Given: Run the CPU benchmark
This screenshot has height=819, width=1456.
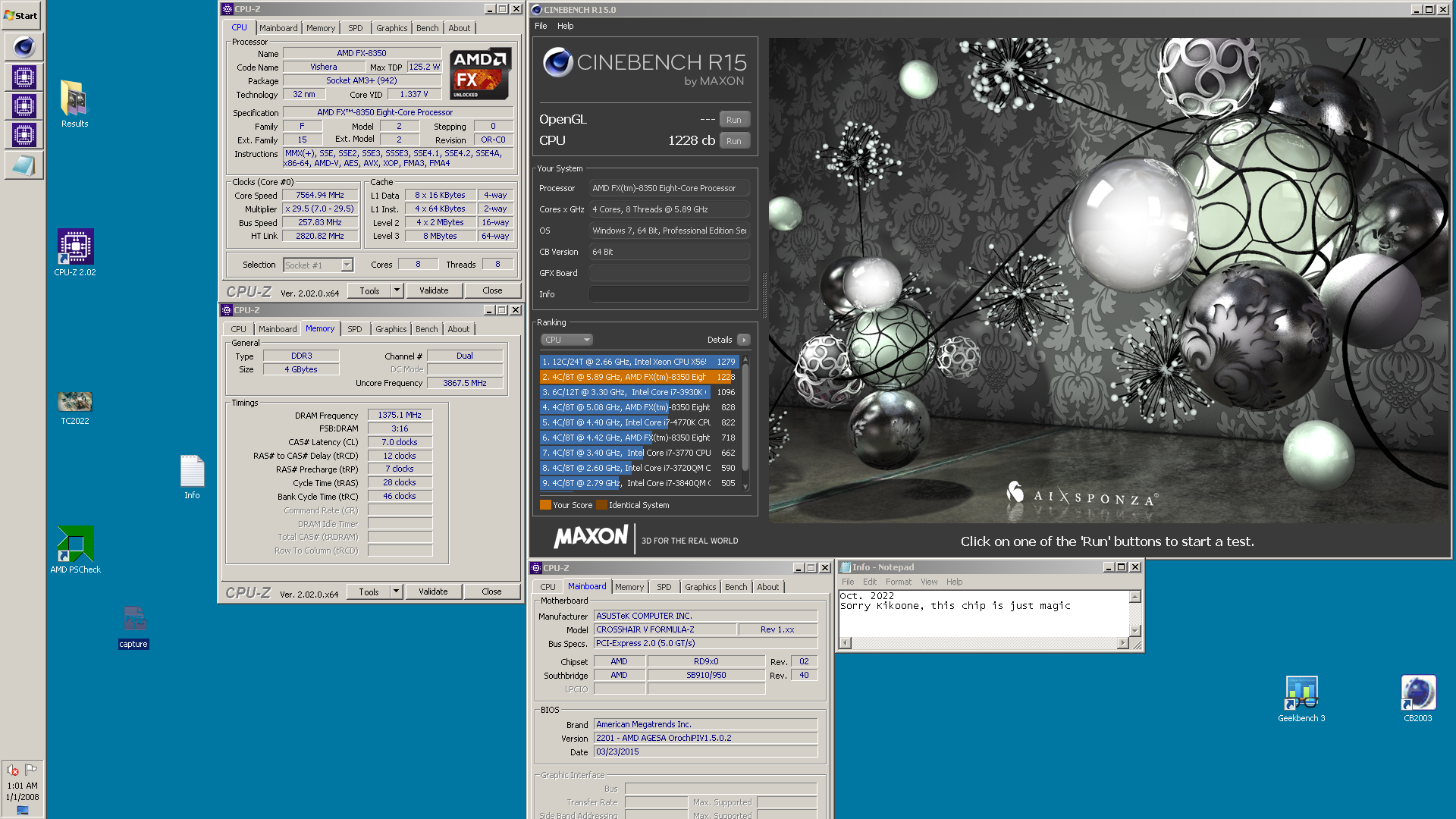Looking at the screenshot, I should point(734,141).
